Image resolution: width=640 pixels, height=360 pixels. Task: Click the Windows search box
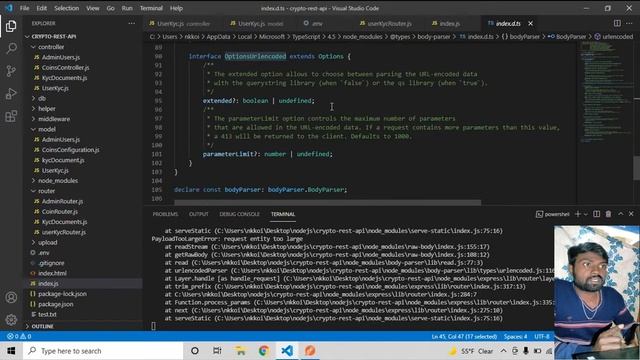(x=103, y=351)
